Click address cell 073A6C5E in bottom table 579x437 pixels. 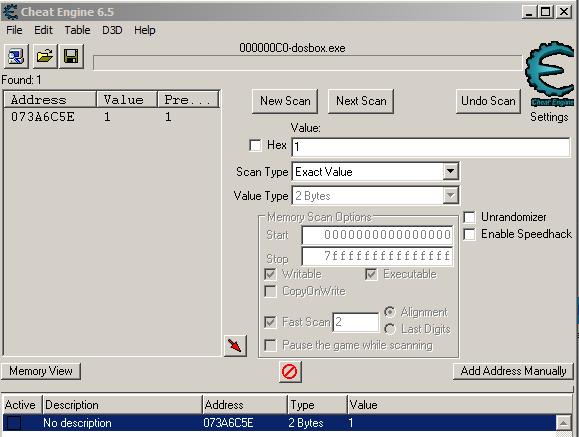pyautogui.click(x=228, y=423)
